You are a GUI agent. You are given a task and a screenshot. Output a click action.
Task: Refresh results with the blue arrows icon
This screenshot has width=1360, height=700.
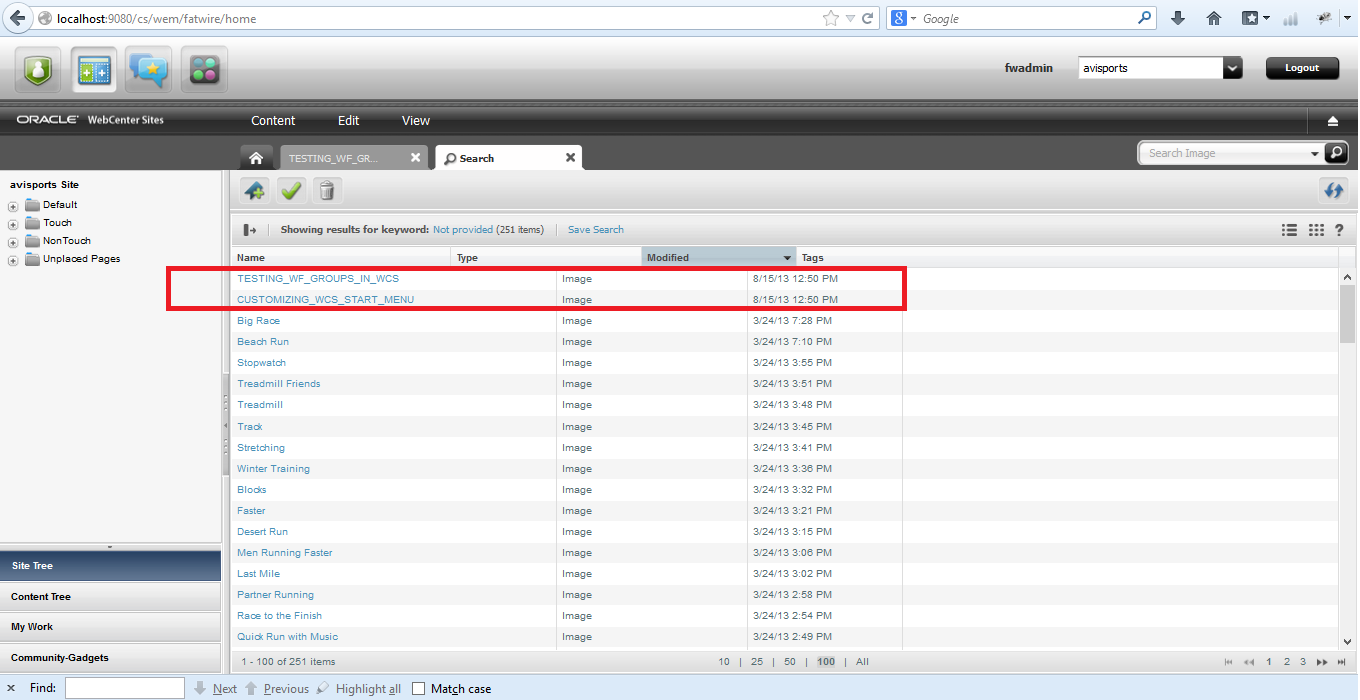1333,189
